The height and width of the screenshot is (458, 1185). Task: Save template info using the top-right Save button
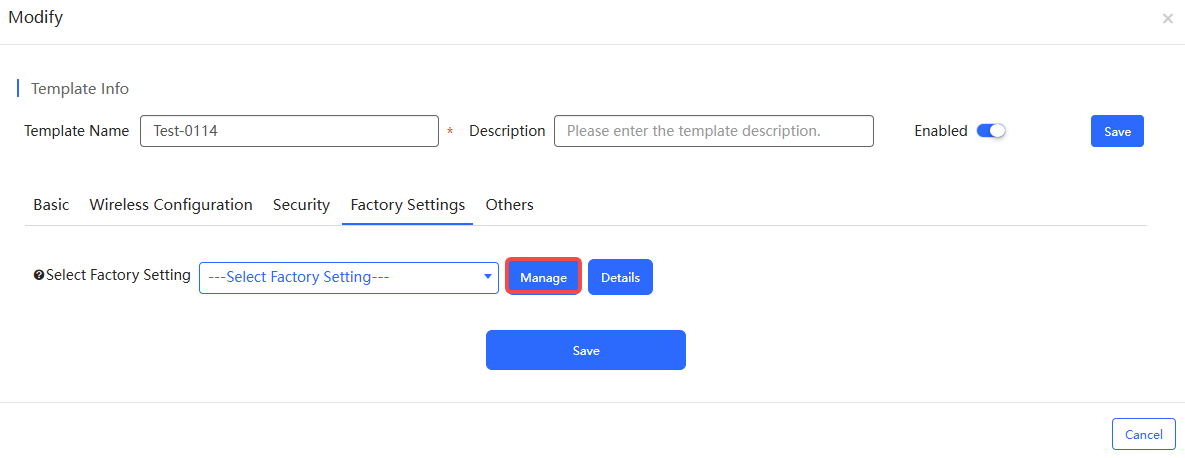point(1117,132)
